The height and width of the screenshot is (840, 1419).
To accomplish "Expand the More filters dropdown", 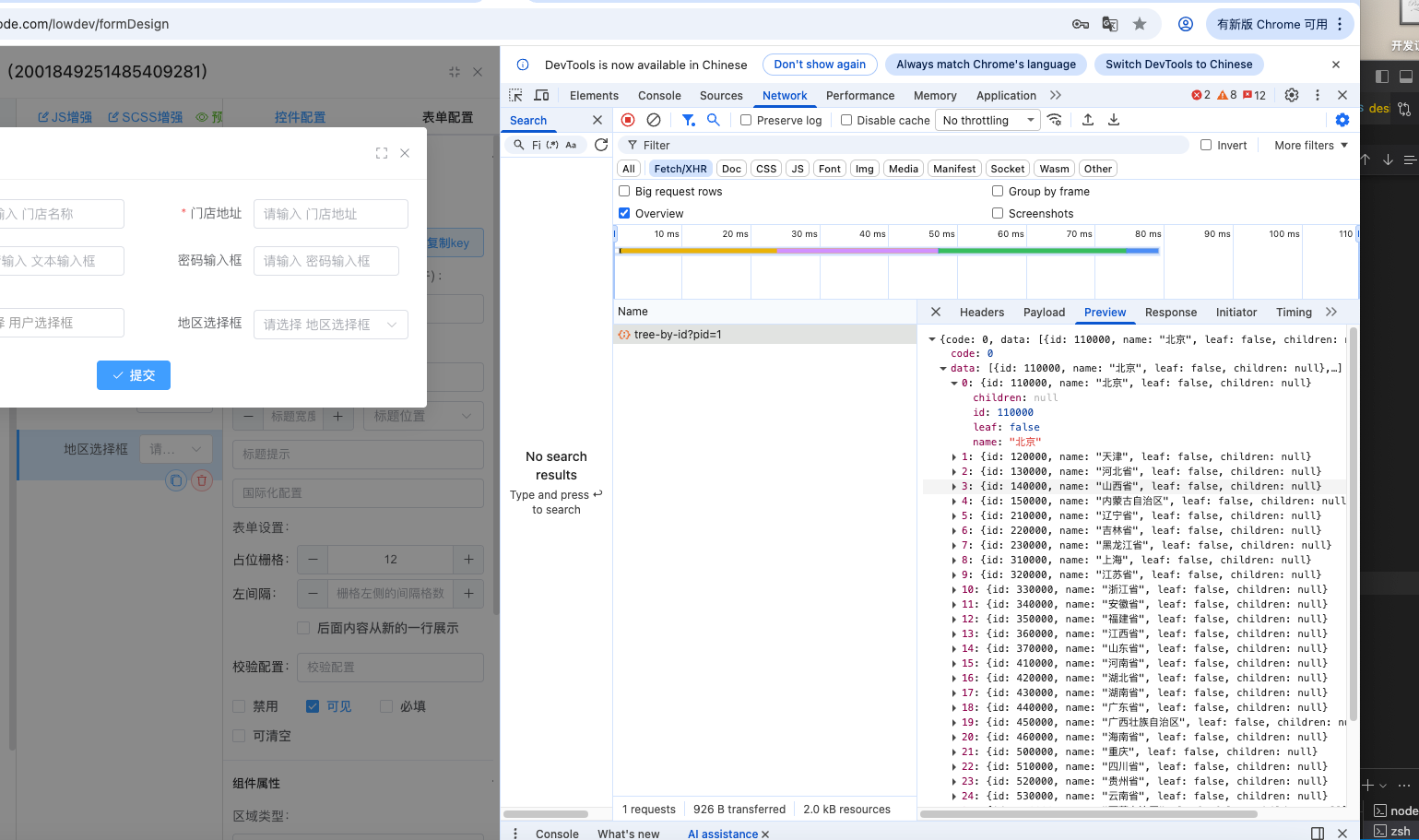I will coord(1310,145).
